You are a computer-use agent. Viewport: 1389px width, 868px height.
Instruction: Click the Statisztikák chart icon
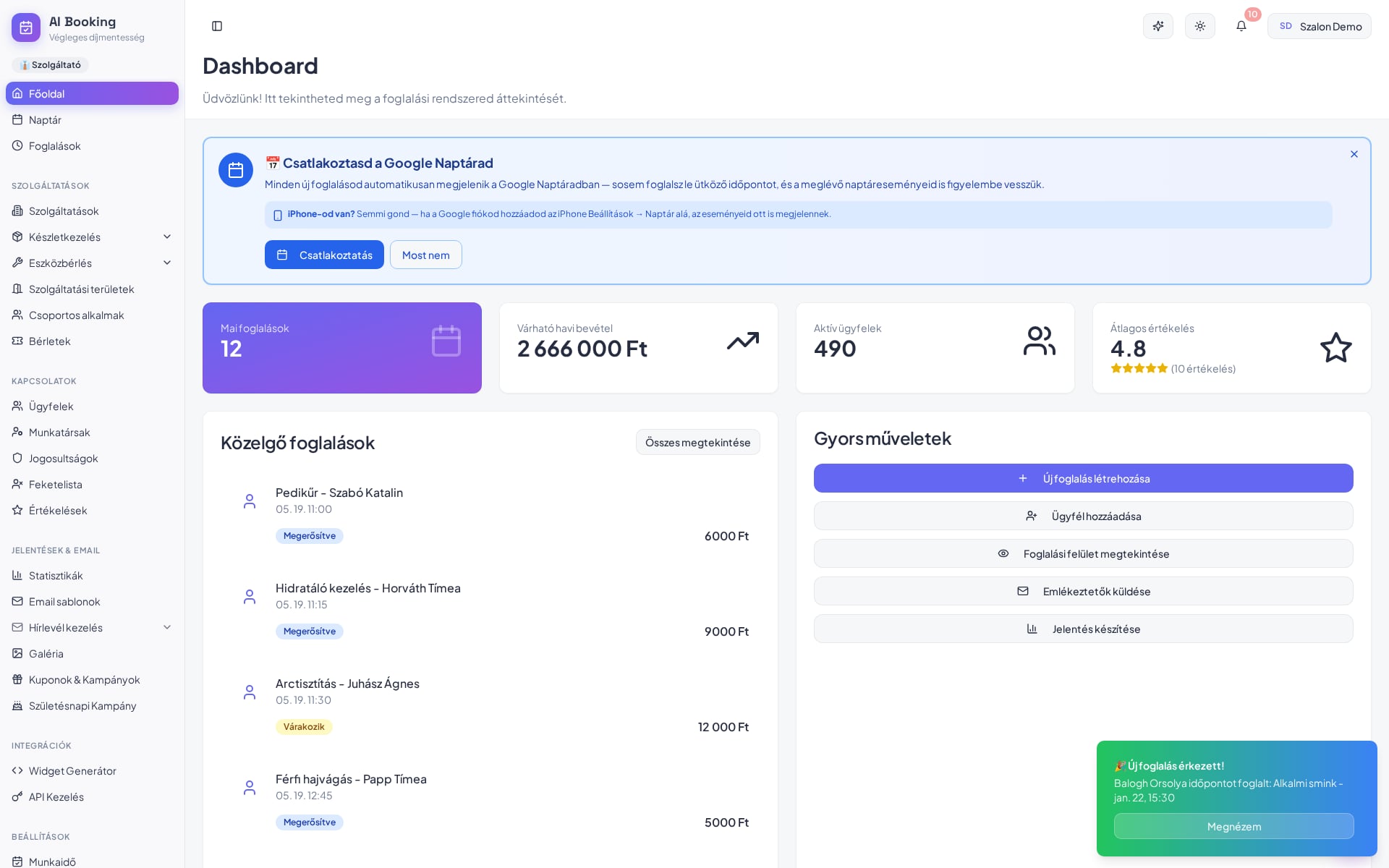click(x=17, y=575)
